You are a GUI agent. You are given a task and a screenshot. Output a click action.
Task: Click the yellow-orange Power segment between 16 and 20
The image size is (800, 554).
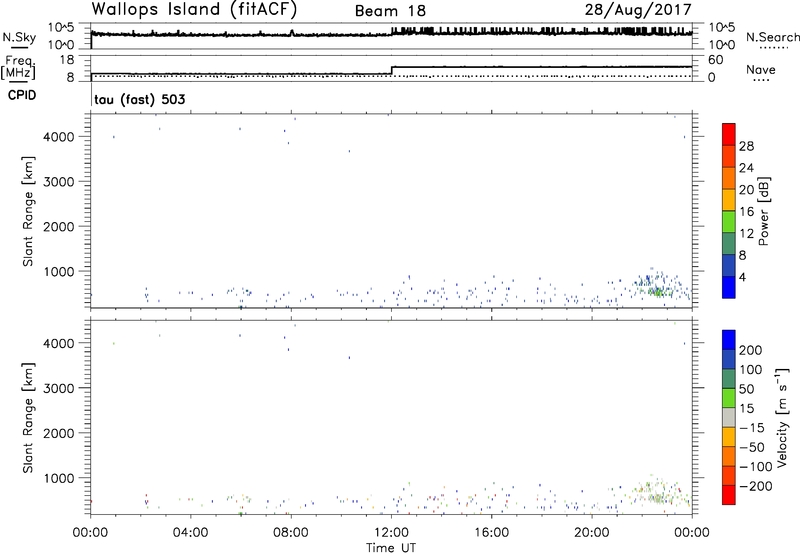(x=729, y=199)
